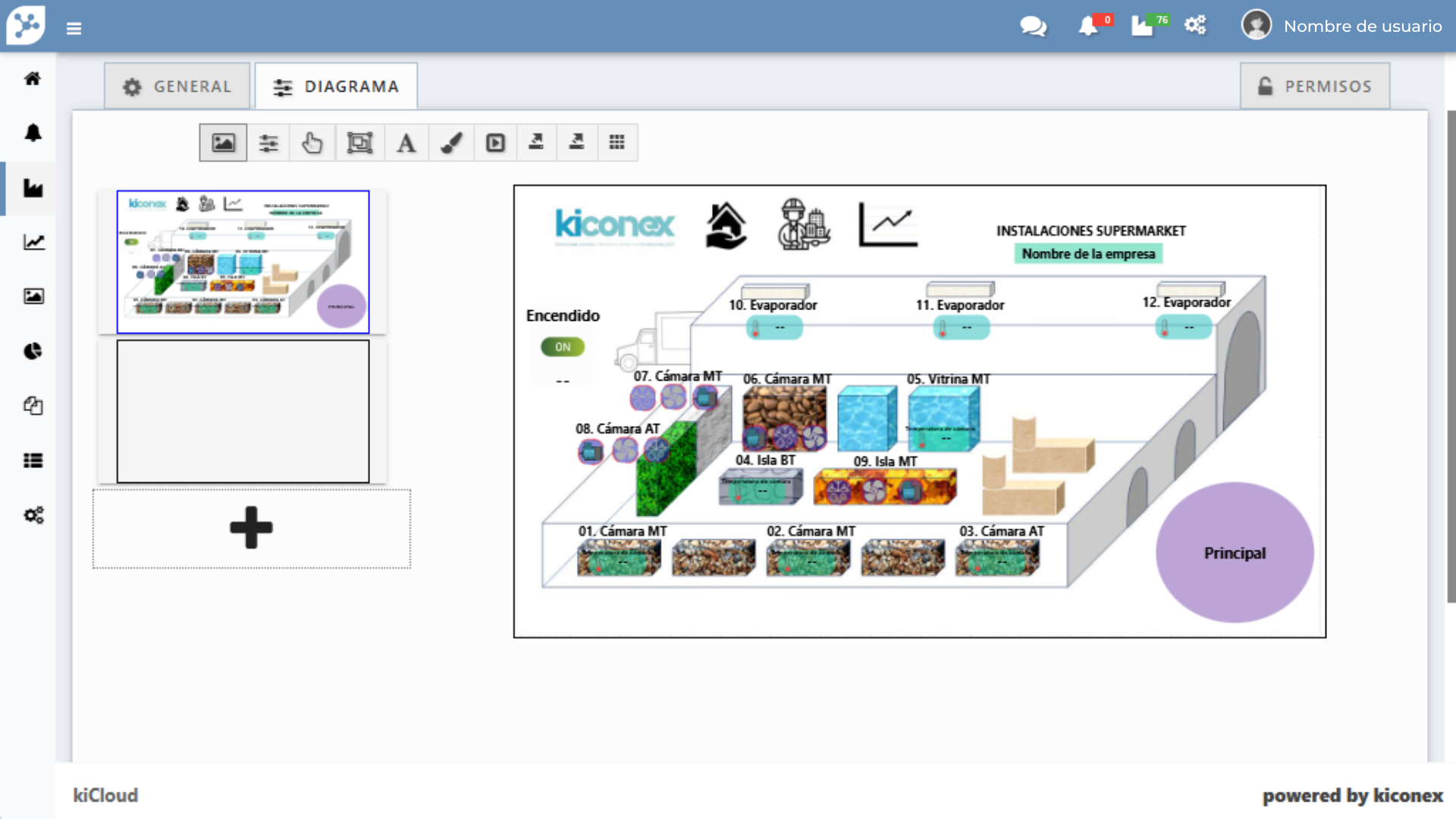
Task: Select the empty second page thumbnail
Action: tap(243, 411)
